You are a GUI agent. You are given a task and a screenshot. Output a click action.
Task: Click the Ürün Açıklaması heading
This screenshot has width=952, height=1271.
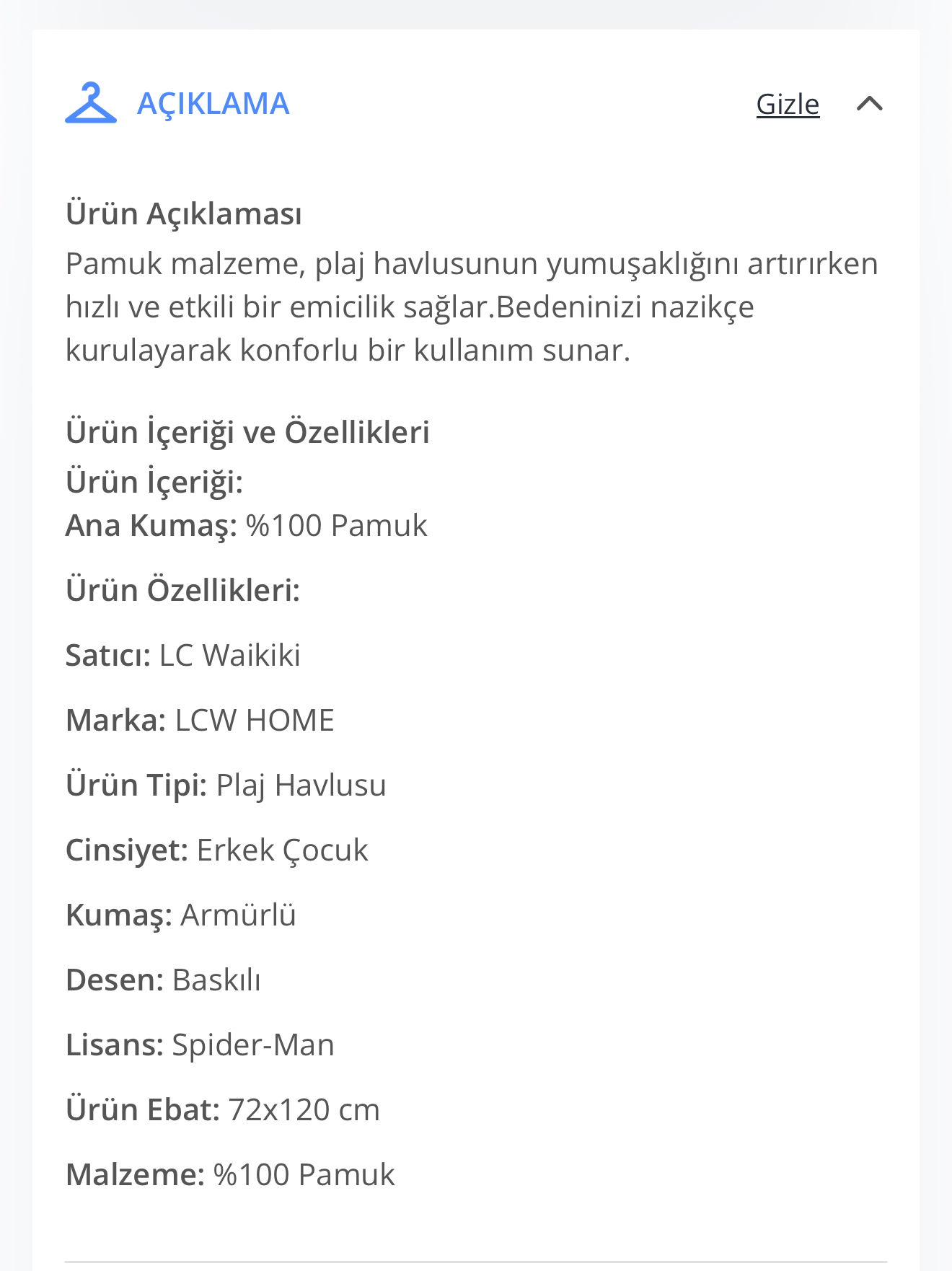pyautogui.click(x=184, y=214)
